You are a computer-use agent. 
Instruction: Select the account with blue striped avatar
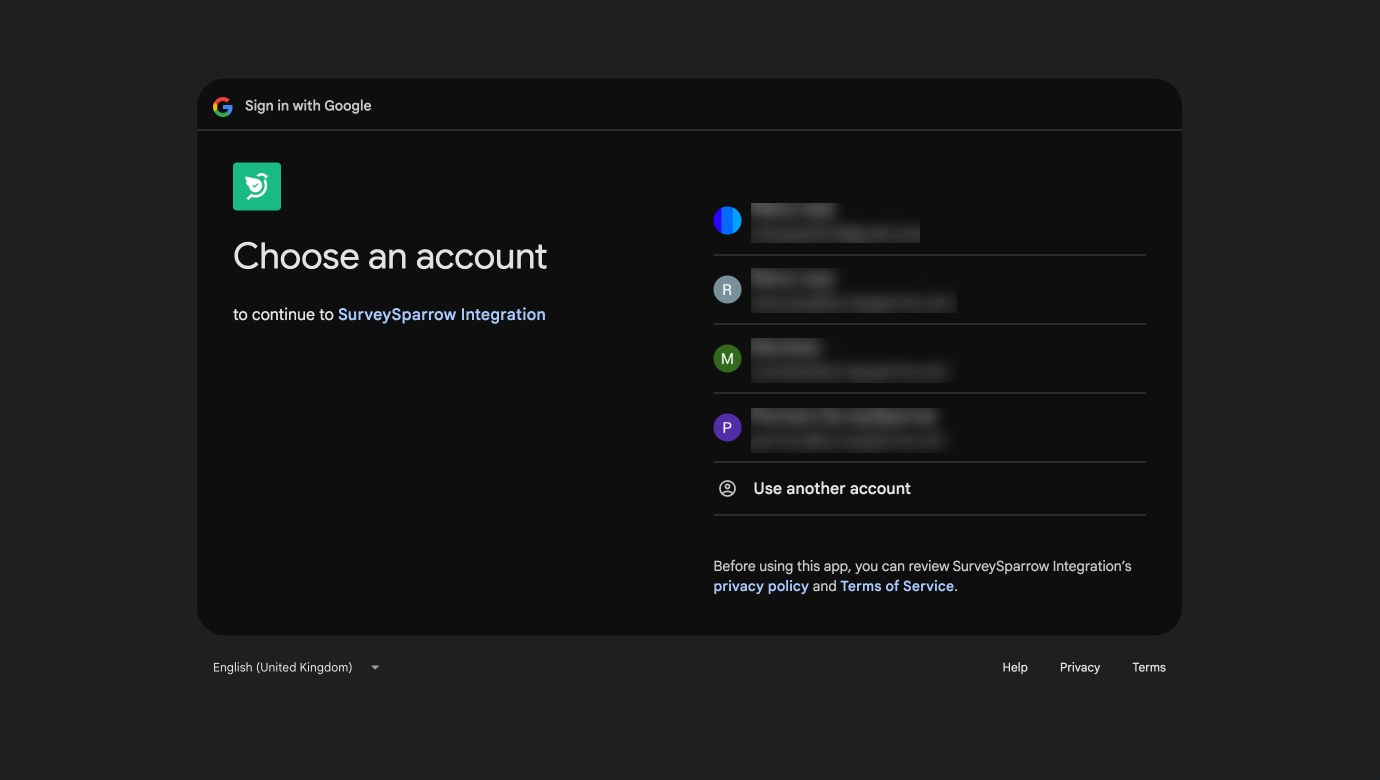click(929, 221)
